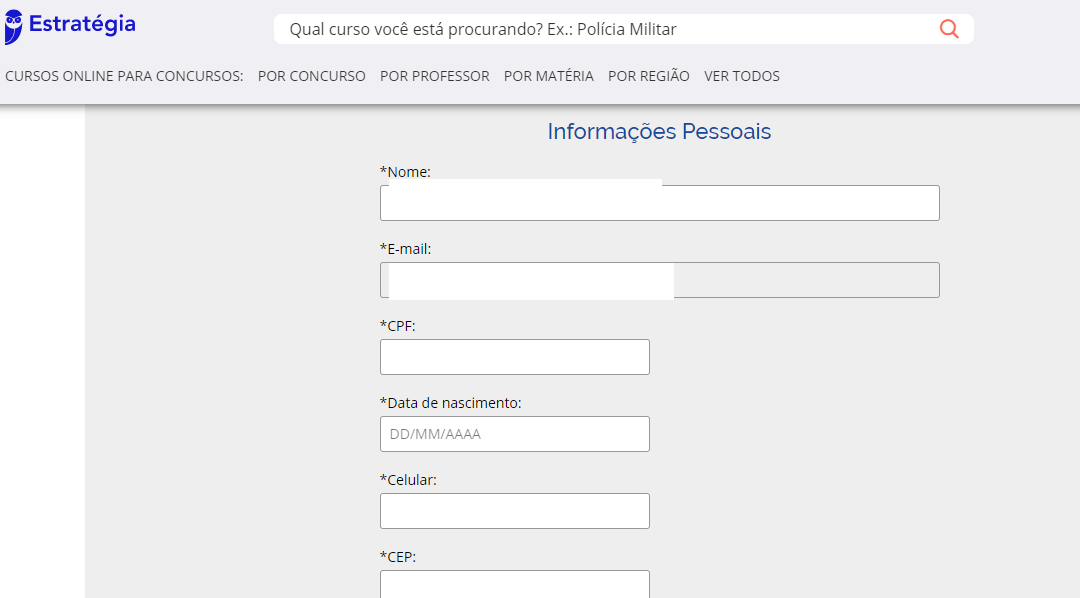Focus the course search box
Screen dimensions: 1080x598
[x=606, y=29]
